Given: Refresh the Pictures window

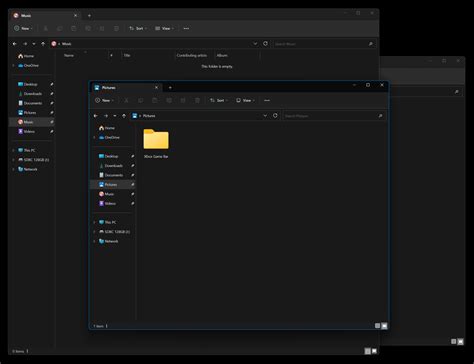Looking at the screenshot, I should point(275,116).
